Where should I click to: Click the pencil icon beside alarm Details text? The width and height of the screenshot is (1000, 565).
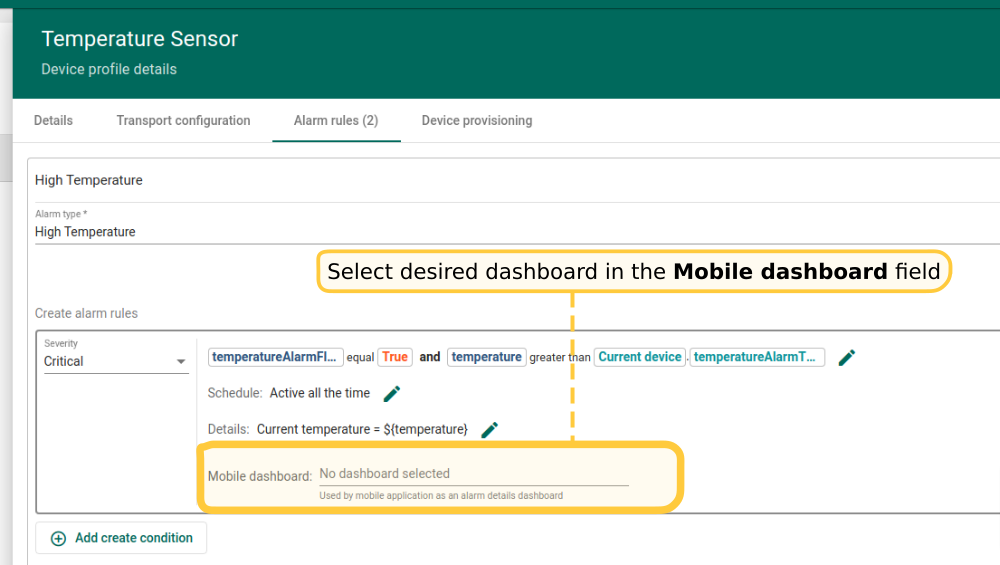coord(489,429)
